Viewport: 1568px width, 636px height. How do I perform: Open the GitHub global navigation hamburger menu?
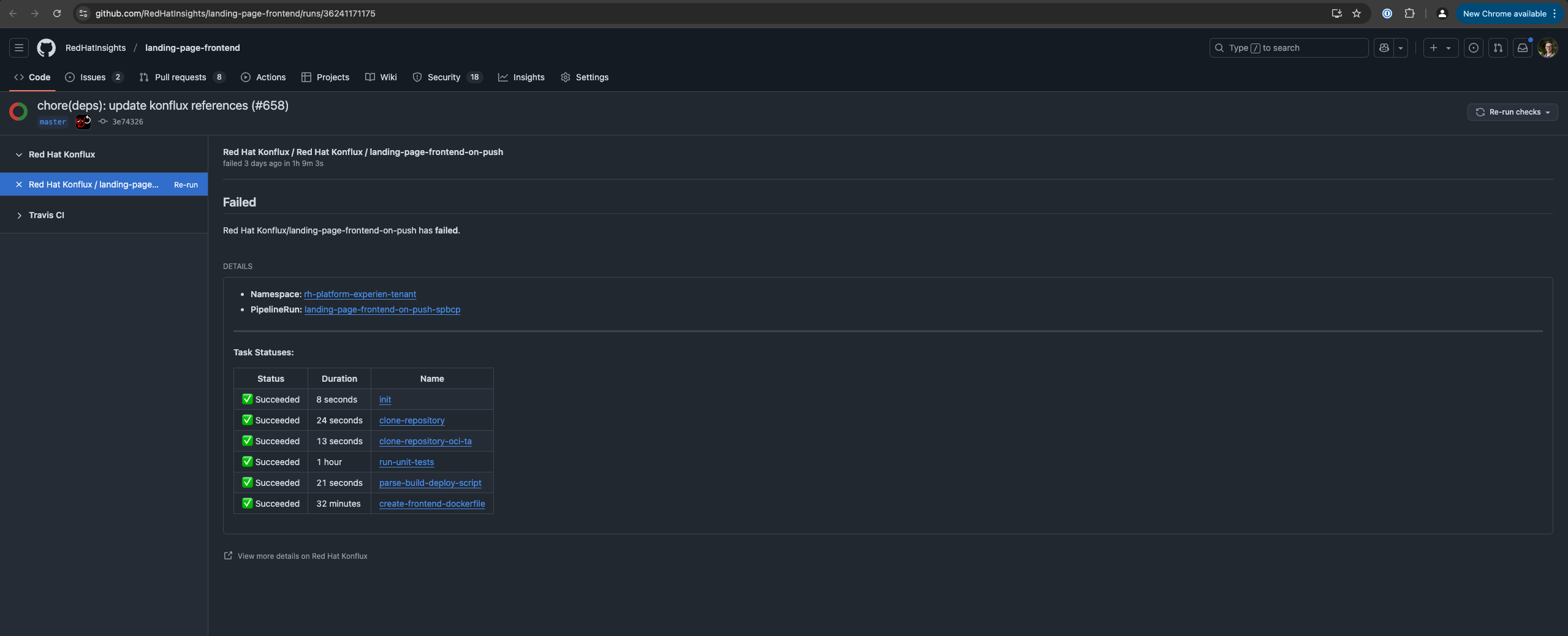[19, 48]
